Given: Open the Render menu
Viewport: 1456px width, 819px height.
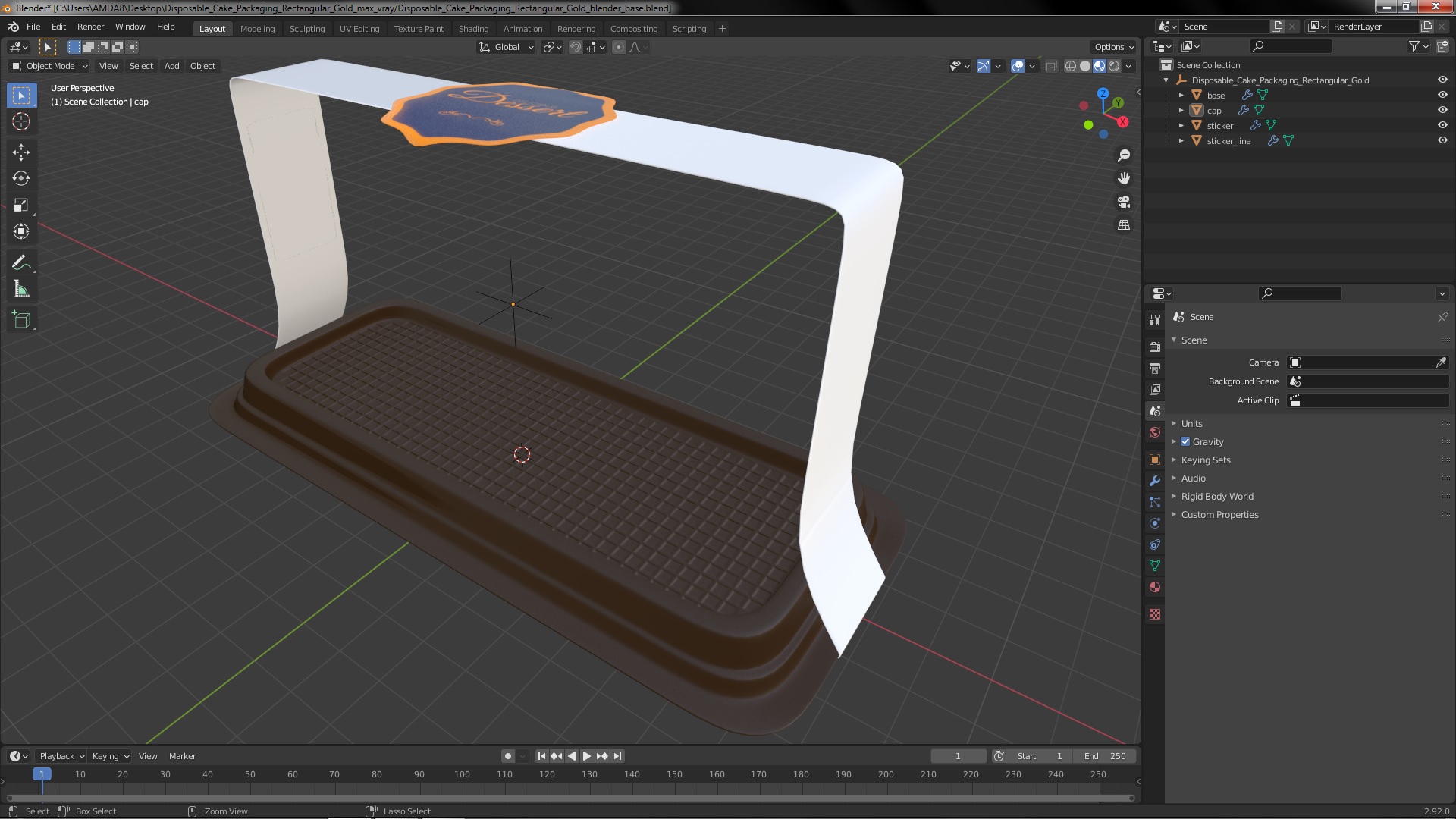Looking at the screenshot, I should (x=90, y=27).
